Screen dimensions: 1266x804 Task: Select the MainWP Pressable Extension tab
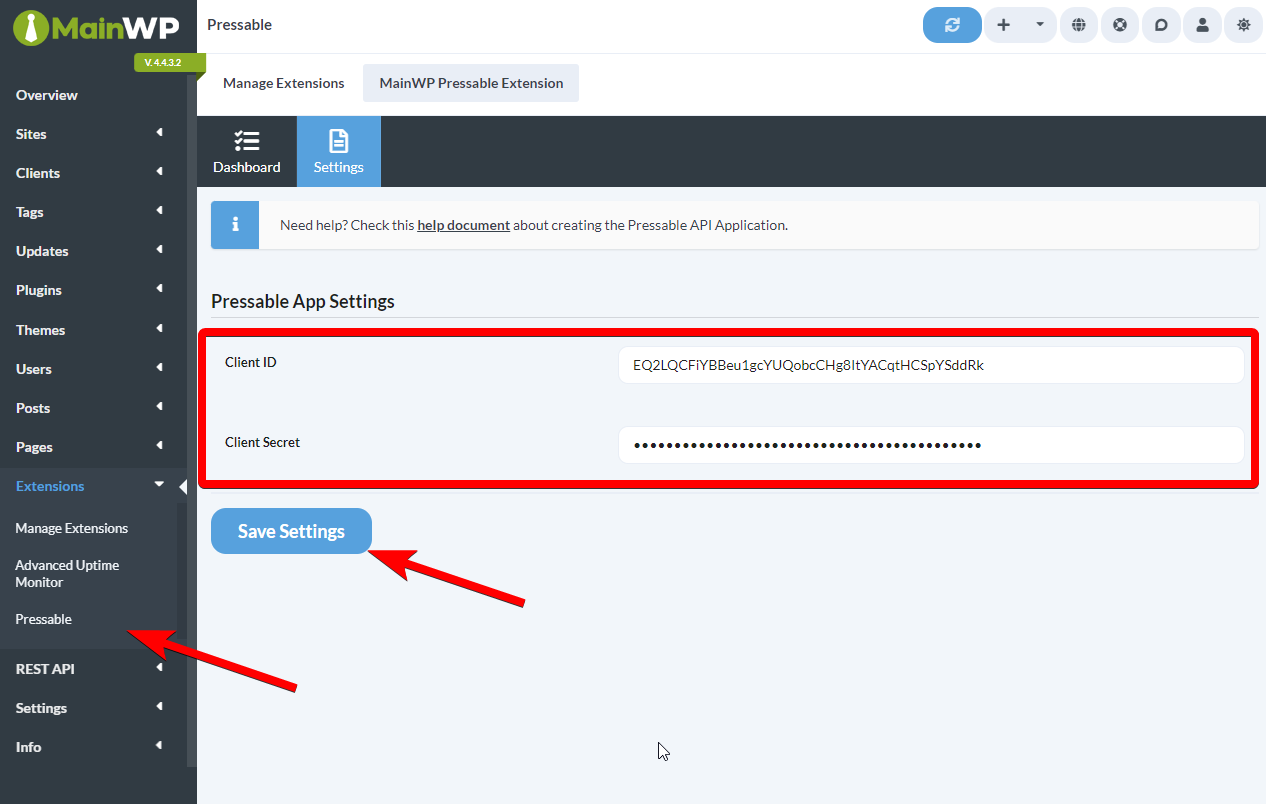click(470, 83)
